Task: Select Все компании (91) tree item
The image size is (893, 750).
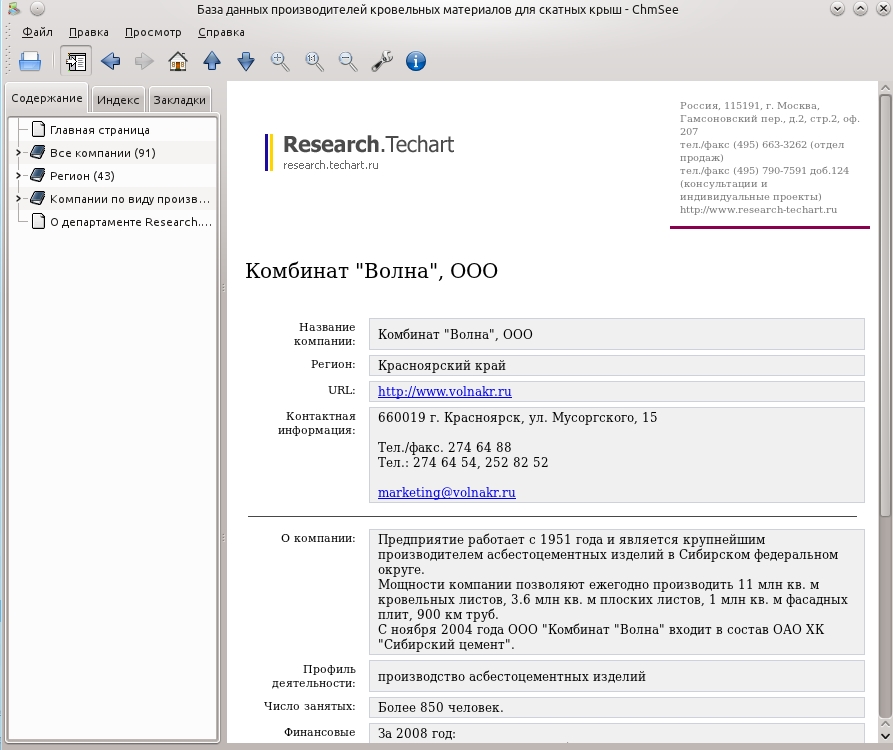Action: (103, 153)
